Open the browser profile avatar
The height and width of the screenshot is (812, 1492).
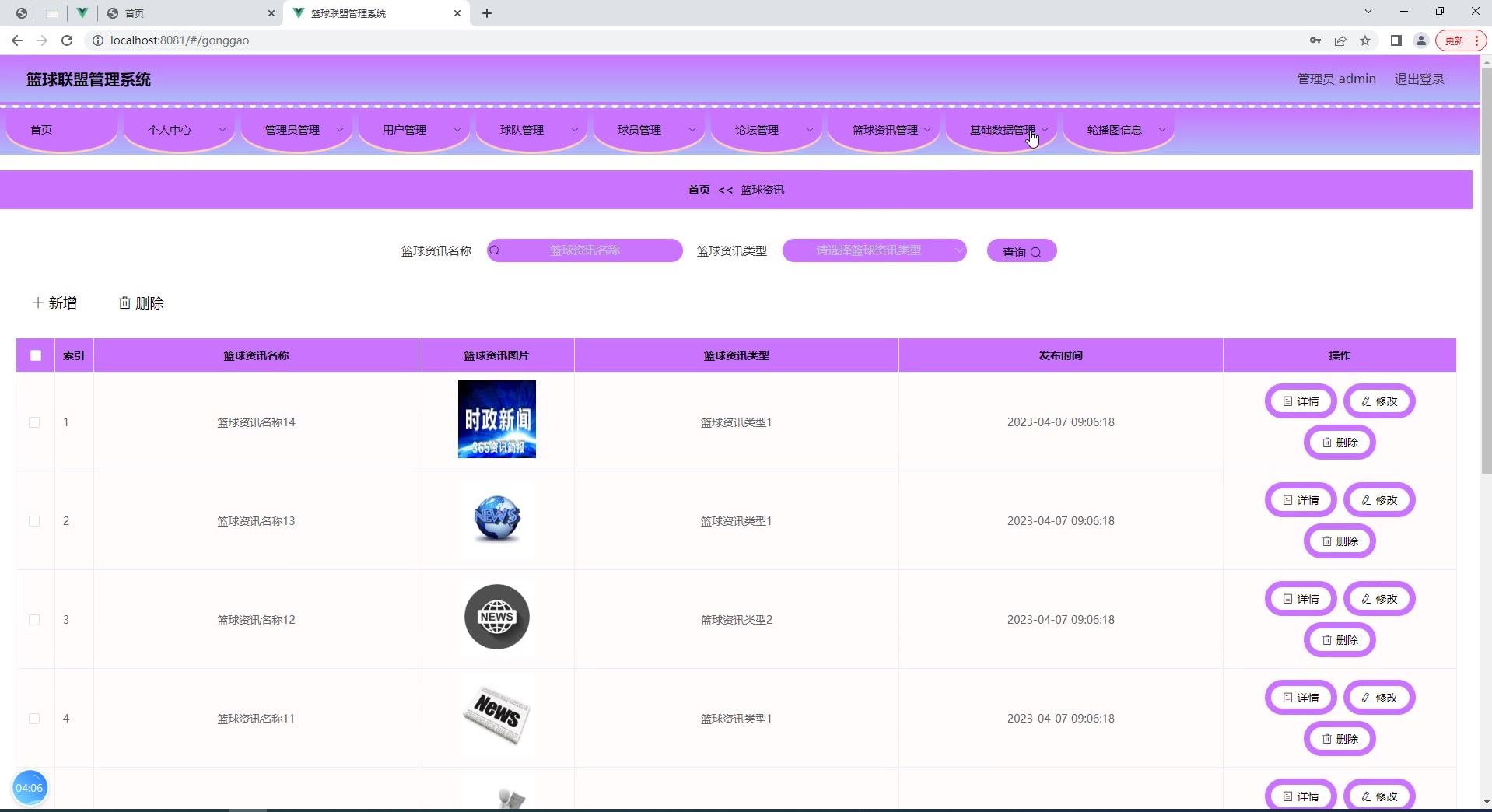[x=1421, y=40]
